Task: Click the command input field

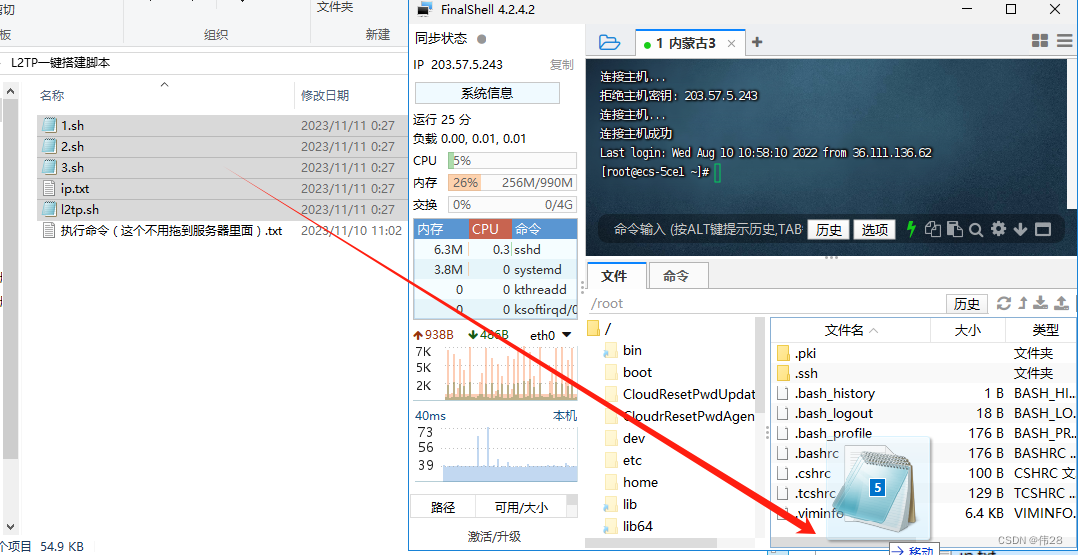Action: pos(705,229)
